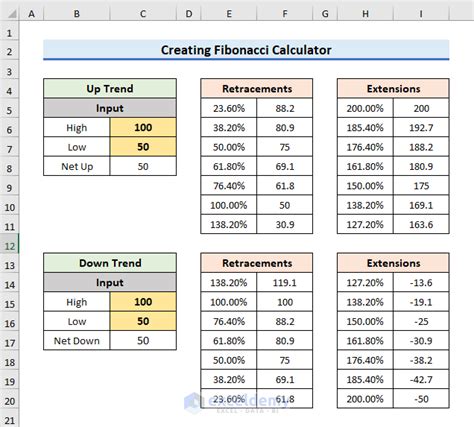Screen dimensions: 474x427
Task: Select the 161.80% cell in row 8
Action: [x=365, y=166]
